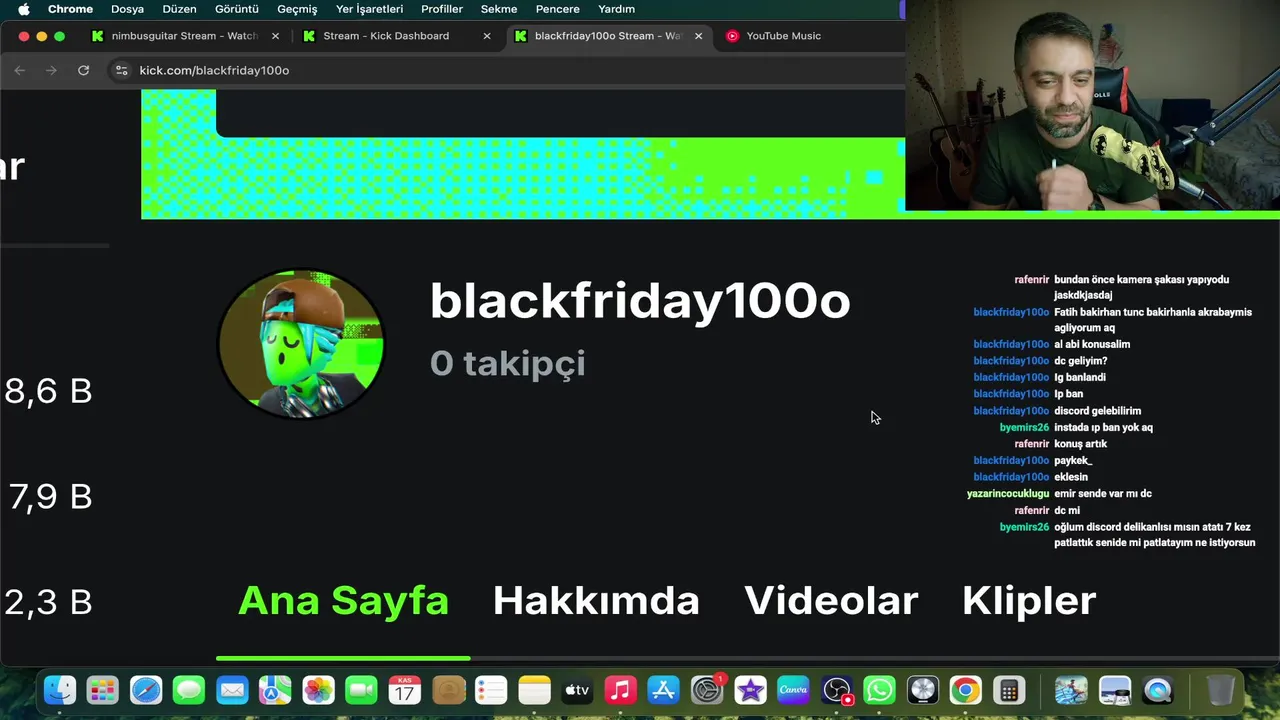1280x720 pixels.
Task: Open Maps from the dock
Action: [275, 690]
